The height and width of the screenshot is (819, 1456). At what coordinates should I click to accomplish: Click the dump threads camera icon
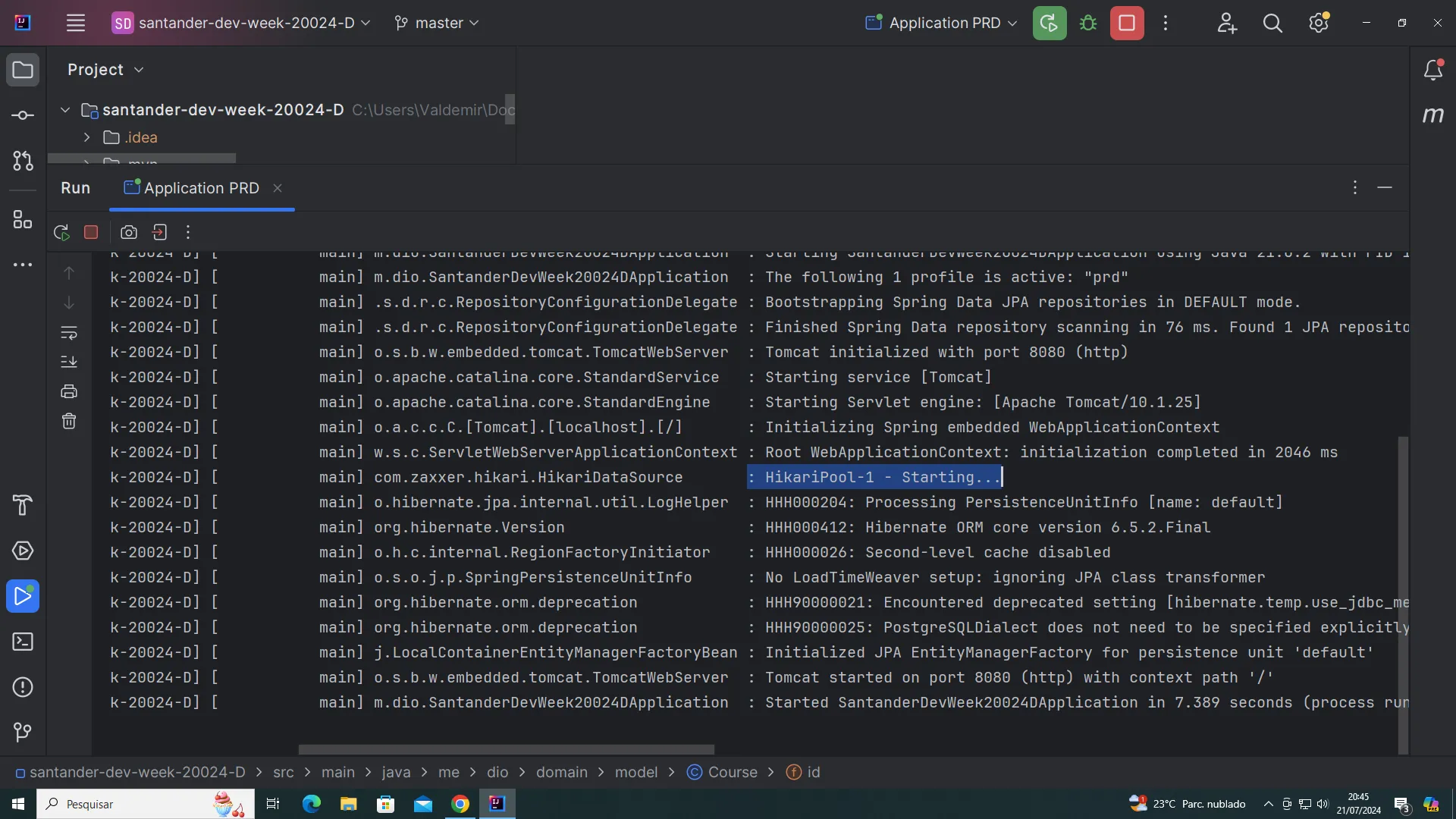129,232
